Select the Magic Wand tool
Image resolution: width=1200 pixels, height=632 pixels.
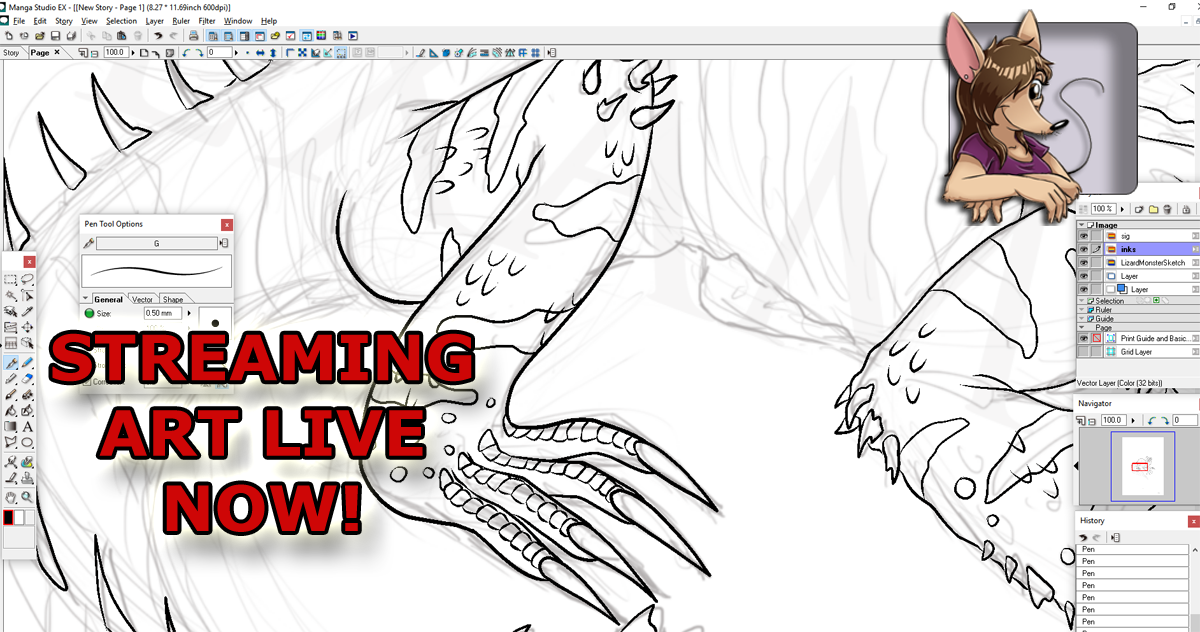tap(10, 295)
